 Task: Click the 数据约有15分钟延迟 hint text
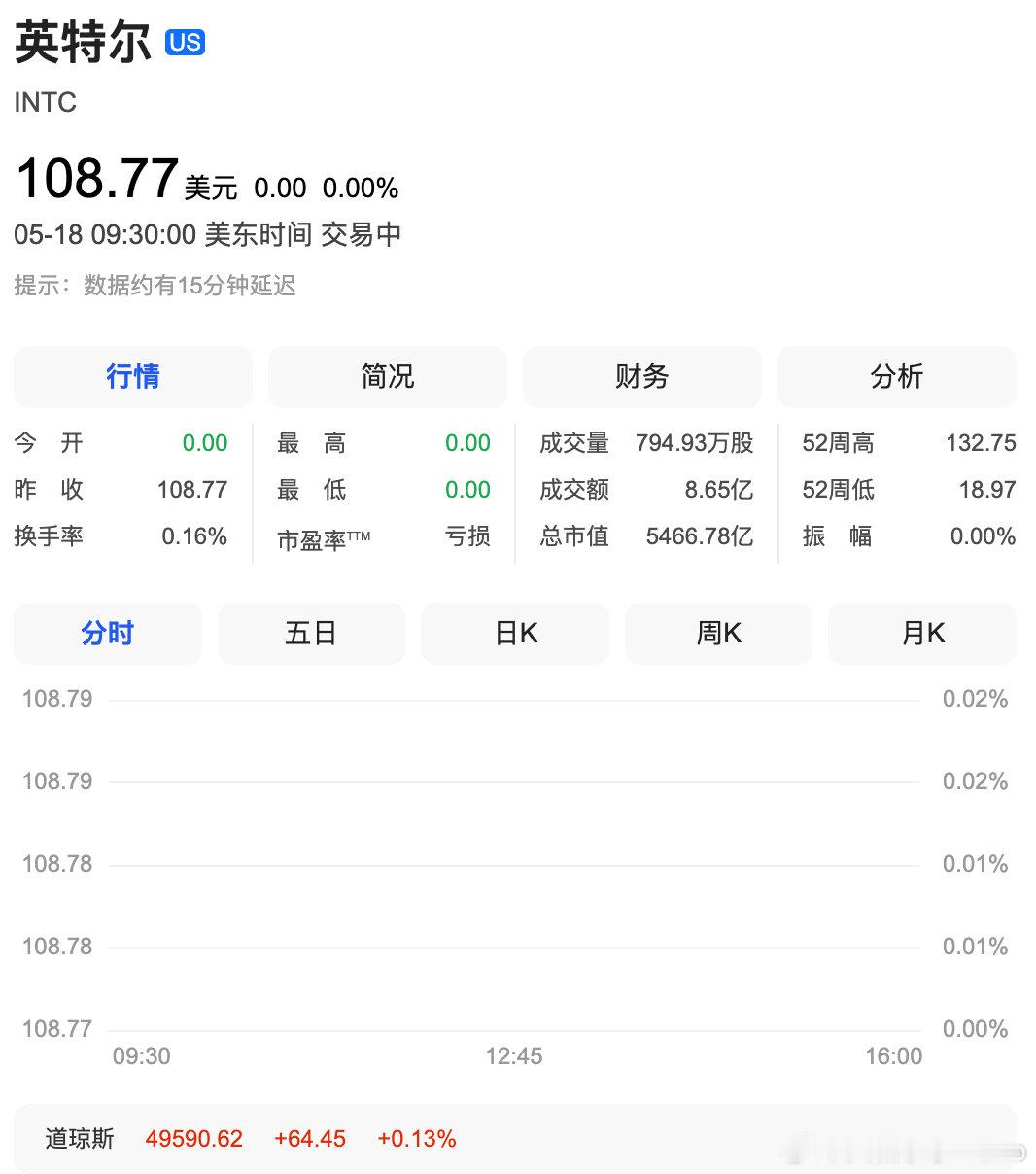tap(190, 286)
